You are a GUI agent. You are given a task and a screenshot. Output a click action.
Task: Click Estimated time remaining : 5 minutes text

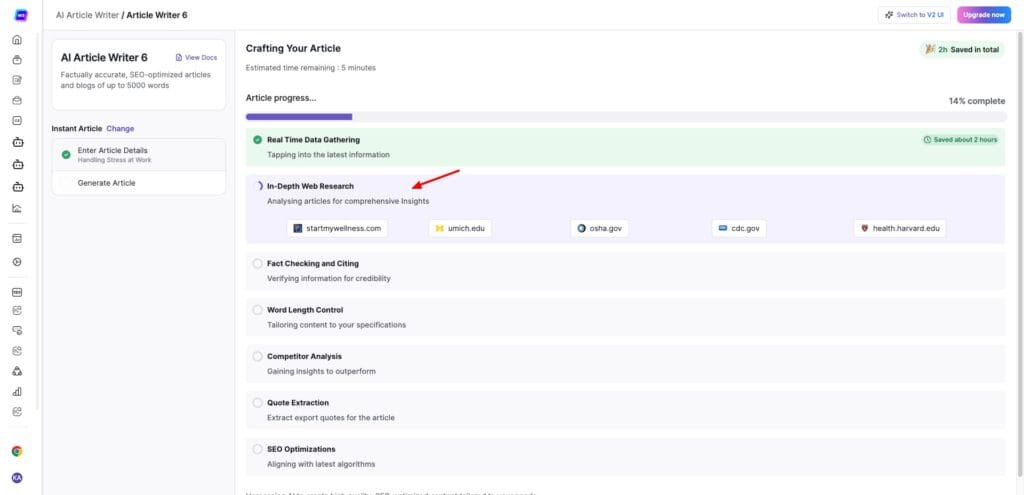click(x=311, y=68)
